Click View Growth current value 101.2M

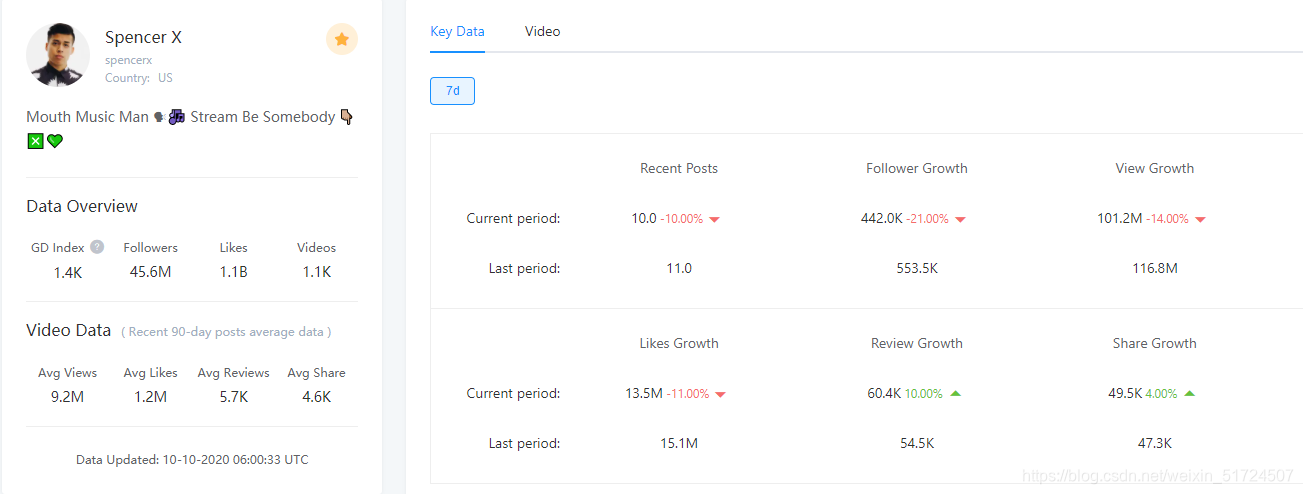point(1120,218)
